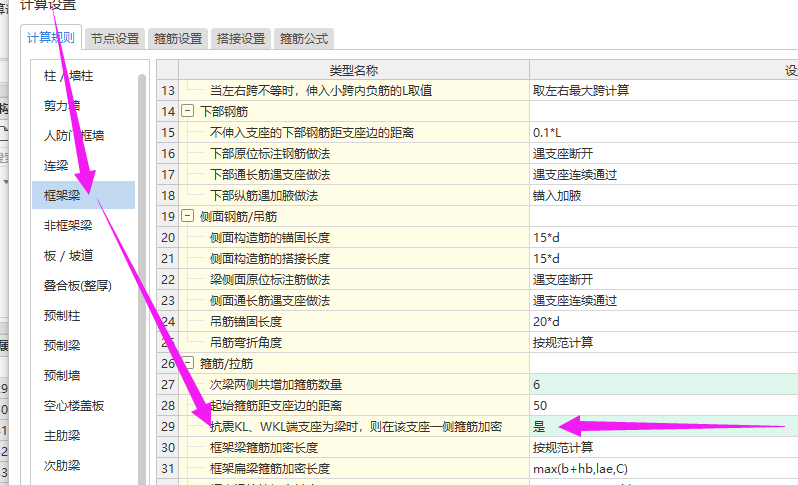The height and width of the screenshot is (485, 798).
Task: Collapse the 下部钢筋 group
Action: 187,111
